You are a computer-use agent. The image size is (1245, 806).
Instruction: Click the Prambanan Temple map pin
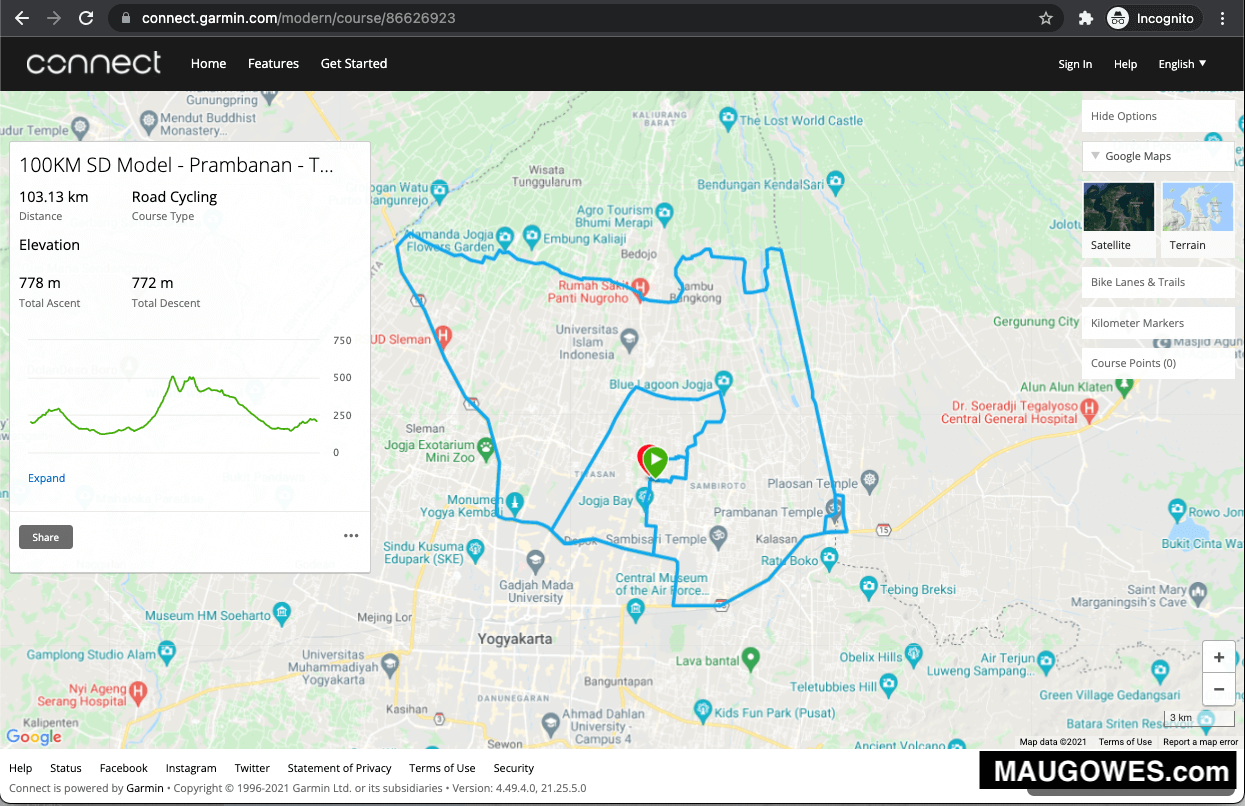pyautogui.click(x=833, y=508)
